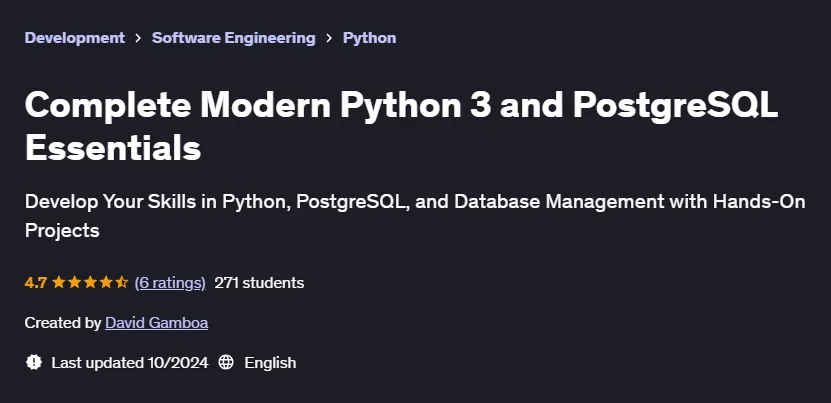Open the Software Engineering breadcrumb link

coord(234,38)
